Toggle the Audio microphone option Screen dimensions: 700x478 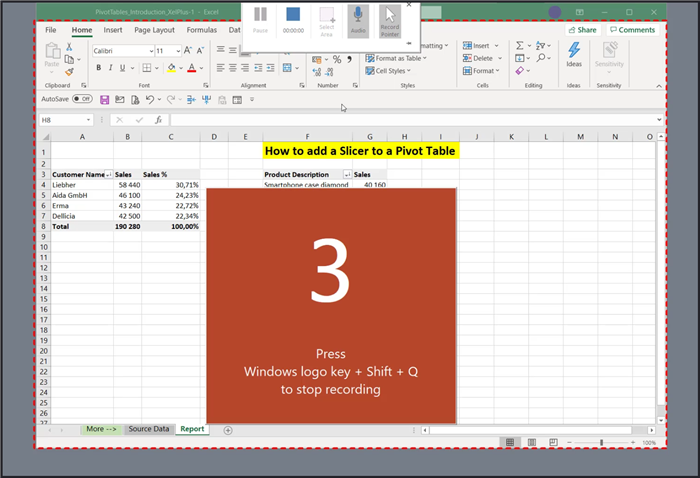(x=357, y=19)
